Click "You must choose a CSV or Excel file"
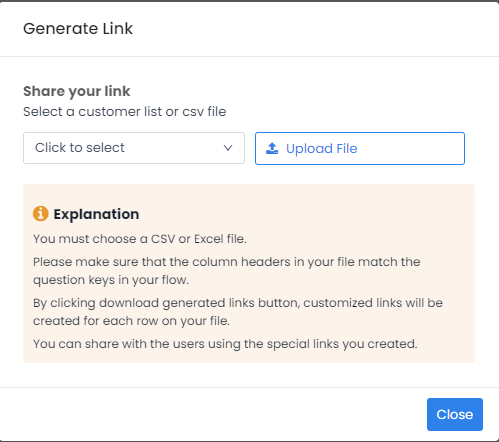 click(140, 239)
